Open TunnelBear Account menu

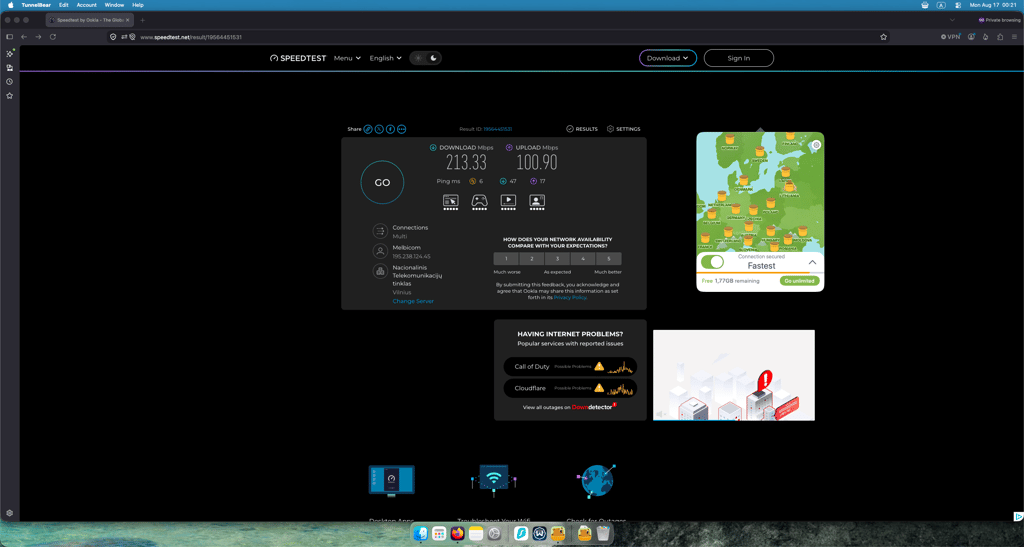pyautogui.click(x=86, y=5)
